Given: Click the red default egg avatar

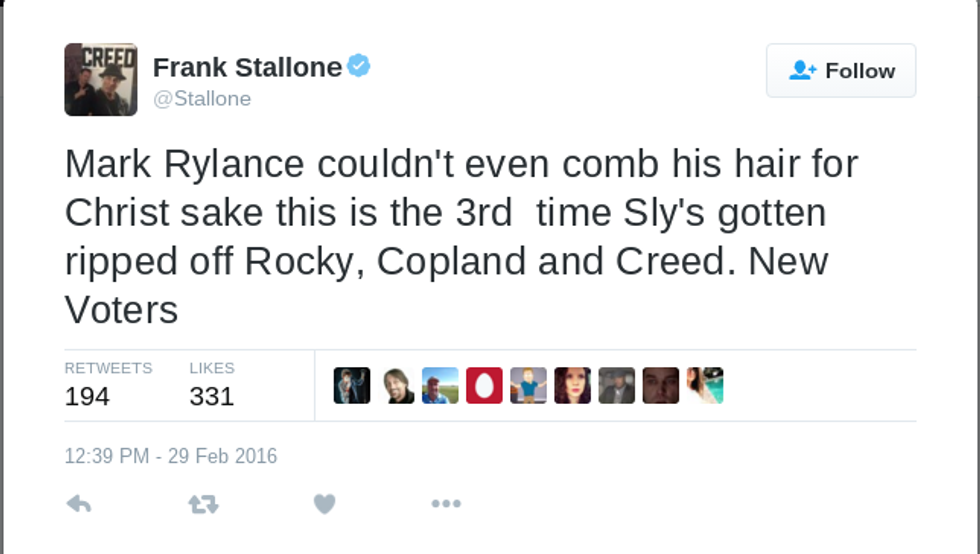Looking at the screenshot, I should point(484,385).
